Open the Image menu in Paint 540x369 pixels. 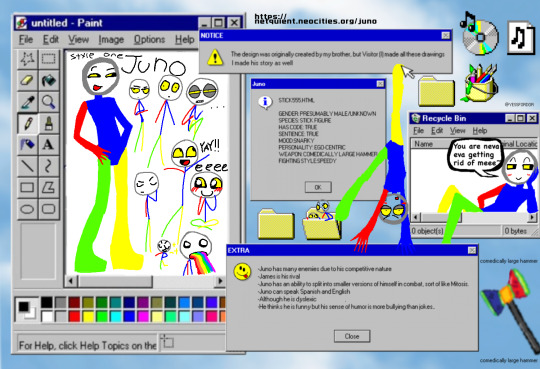point(111,40)
